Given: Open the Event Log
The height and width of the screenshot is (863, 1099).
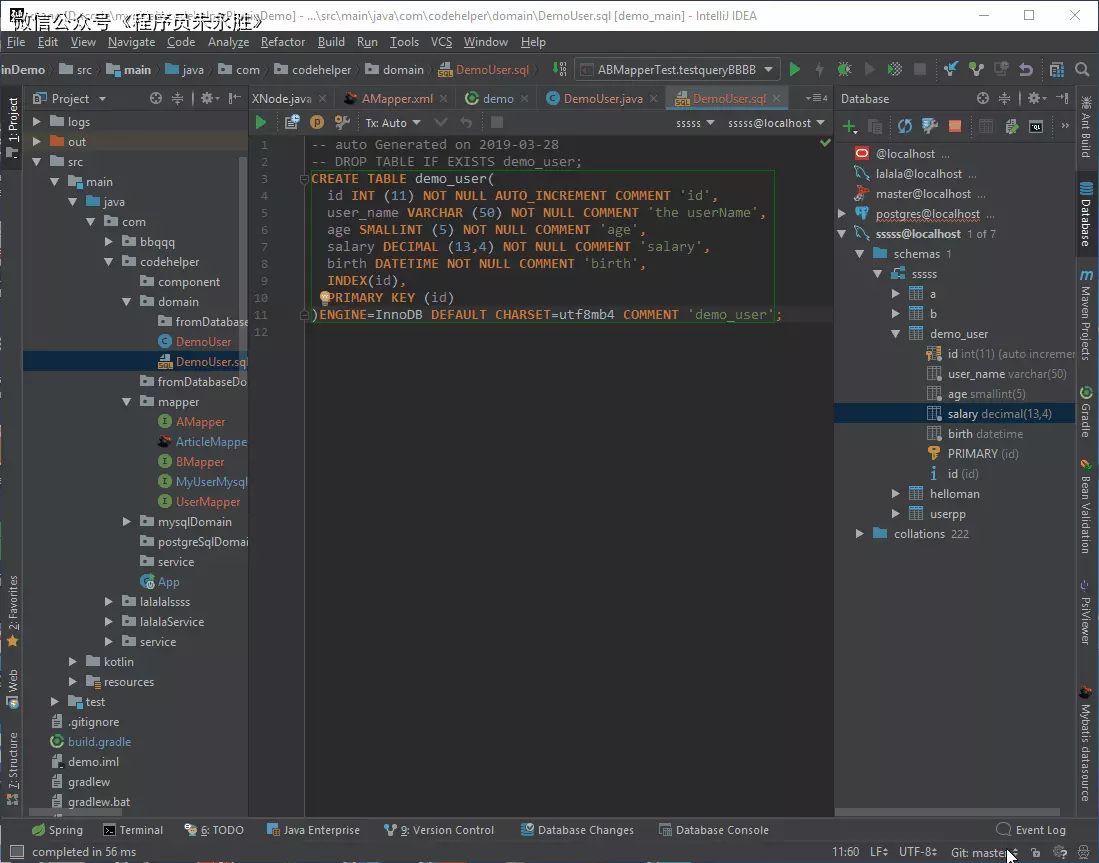Looking at the screenshot, I should 1039,830.
